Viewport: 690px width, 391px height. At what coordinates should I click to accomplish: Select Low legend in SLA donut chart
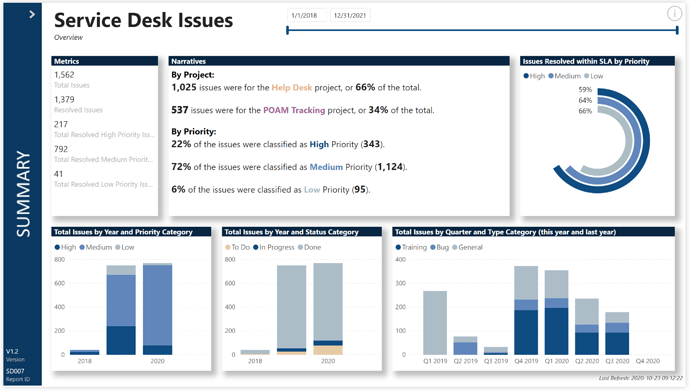coord(594,76)
